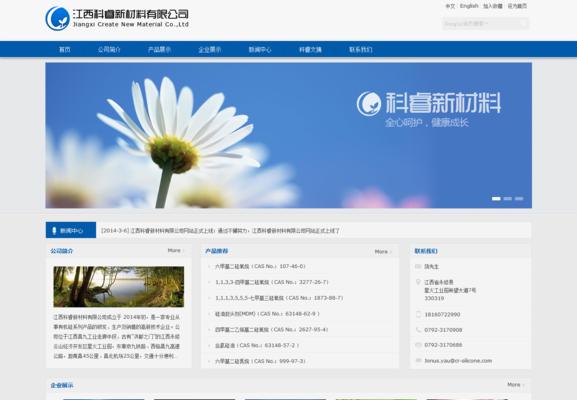Open the 产品展示 navigation menu item
Screen dimensions: 577x400
tap(159, 49)
